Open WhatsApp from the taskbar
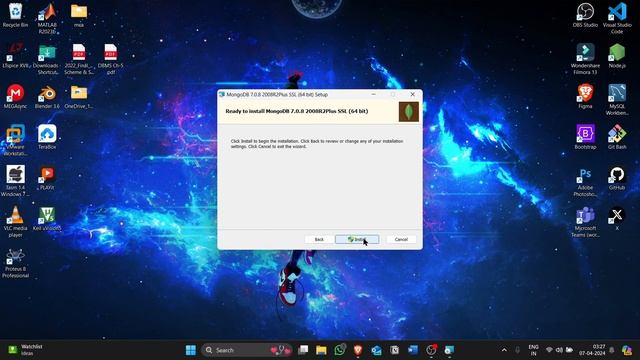The height and width of the screenshot is (360, 640). click(x=340, y=350)
